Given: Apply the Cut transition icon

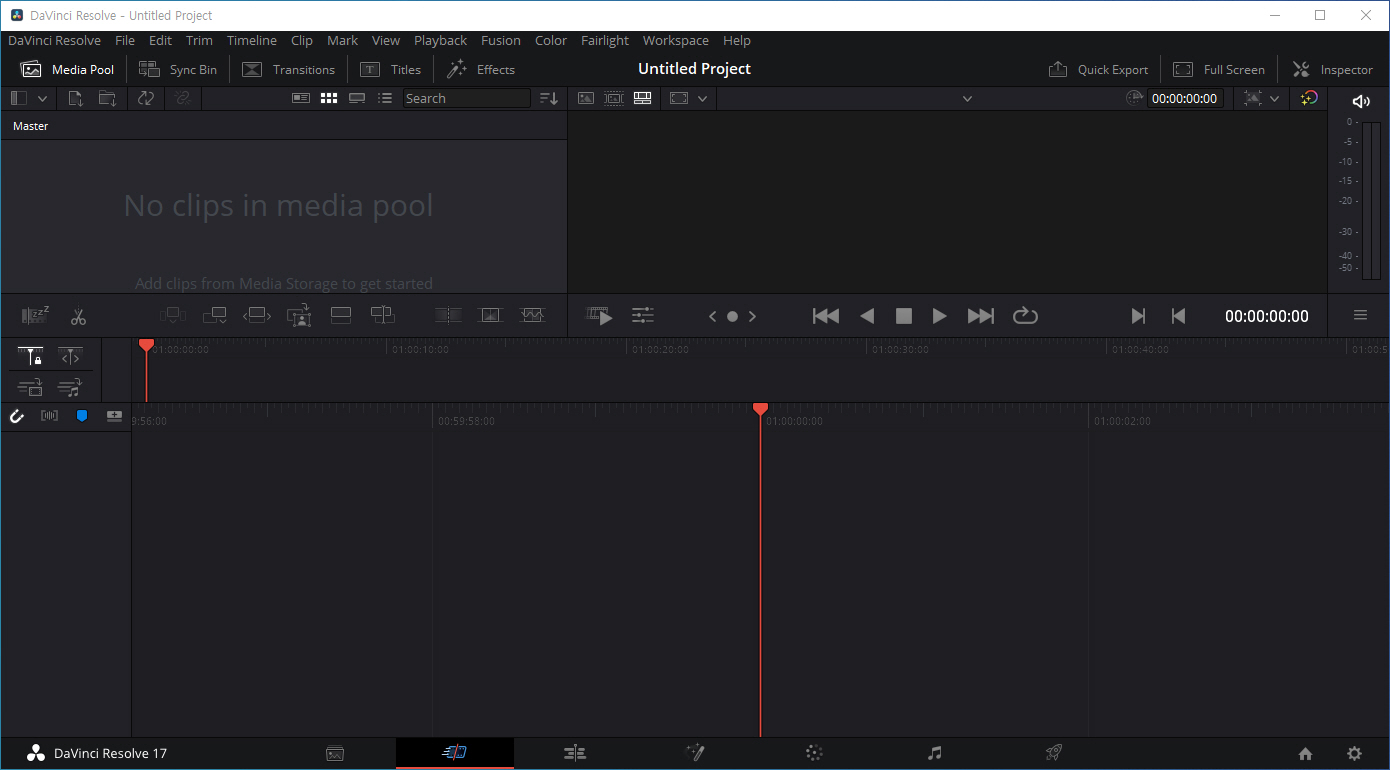Looking at the screenshot, I should click(448, 316).
